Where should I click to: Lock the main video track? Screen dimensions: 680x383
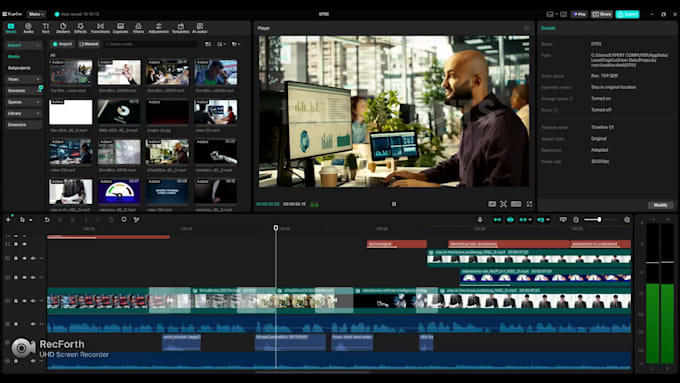(16, 301)
